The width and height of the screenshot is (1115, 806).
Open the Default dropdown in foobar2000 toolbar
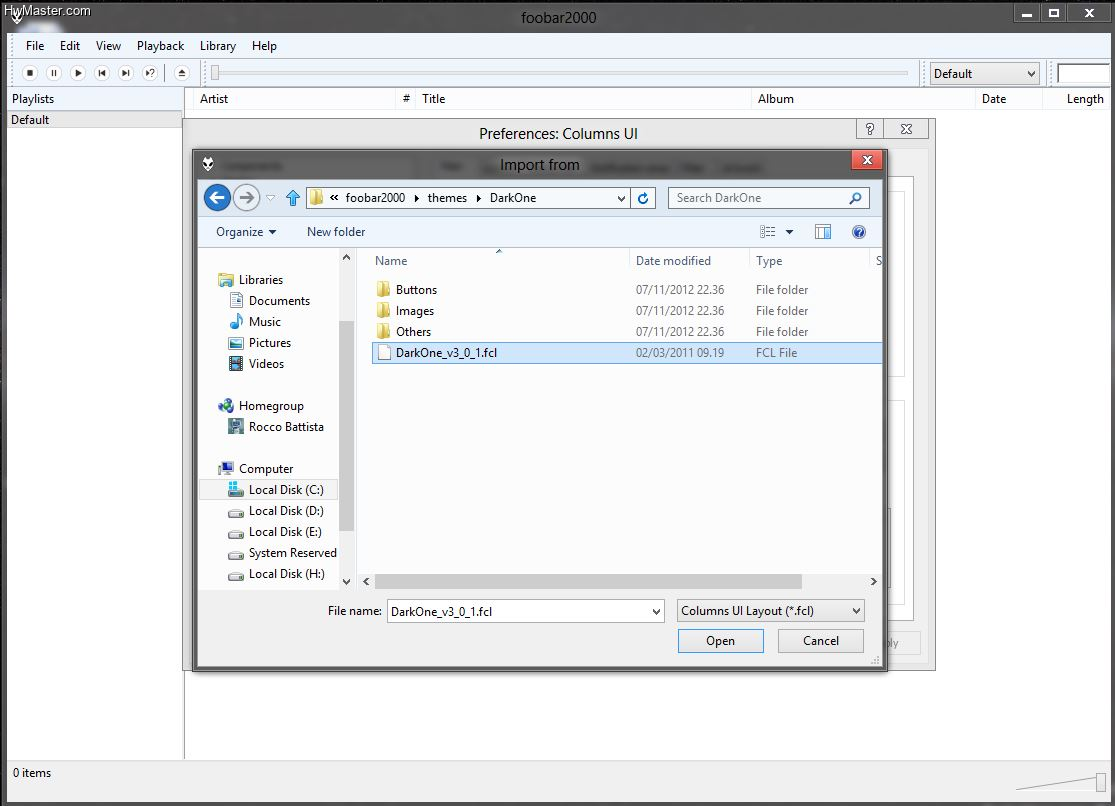(x=984, y=74)
